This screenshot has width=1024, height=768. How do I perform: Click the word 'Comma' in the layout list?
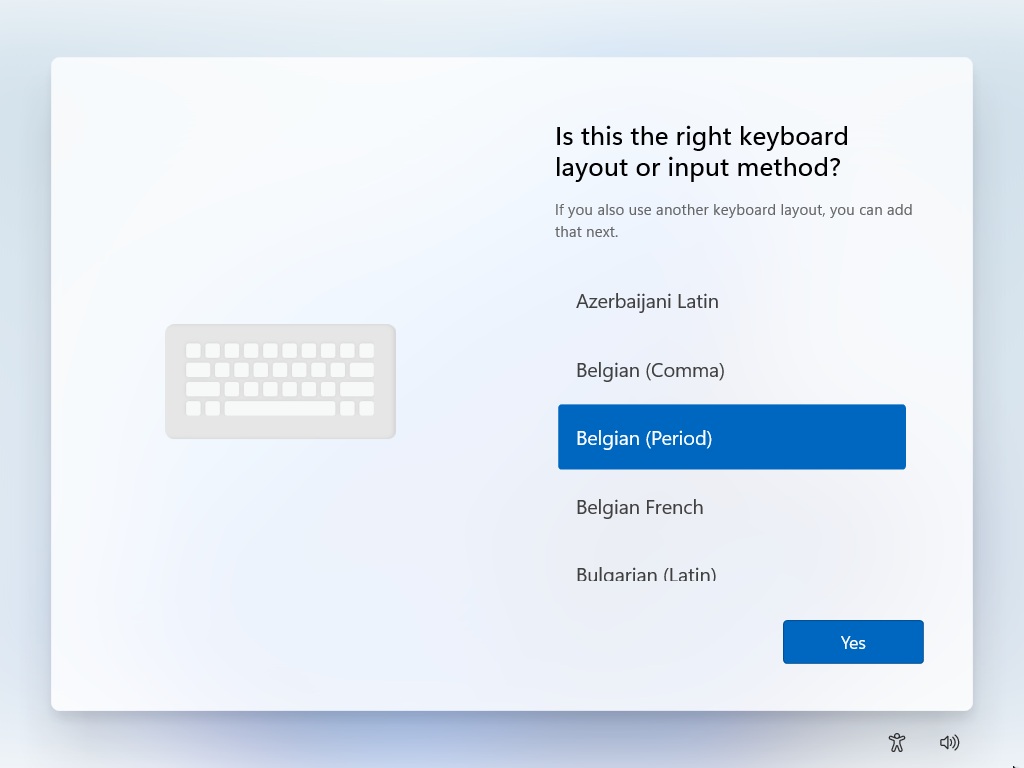(x=685, y=371)
